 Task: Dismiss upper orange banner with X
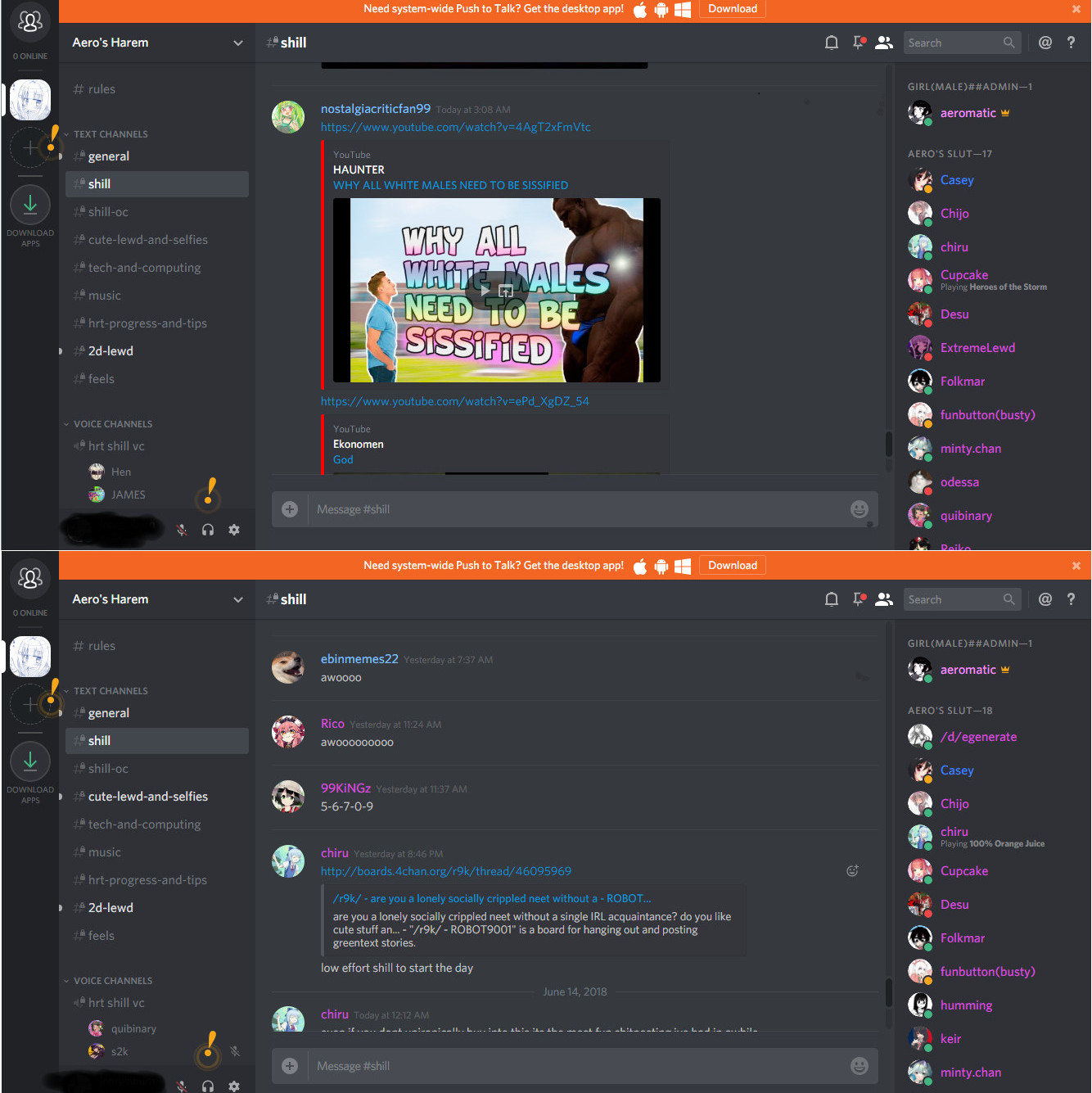click(1076, 9)
